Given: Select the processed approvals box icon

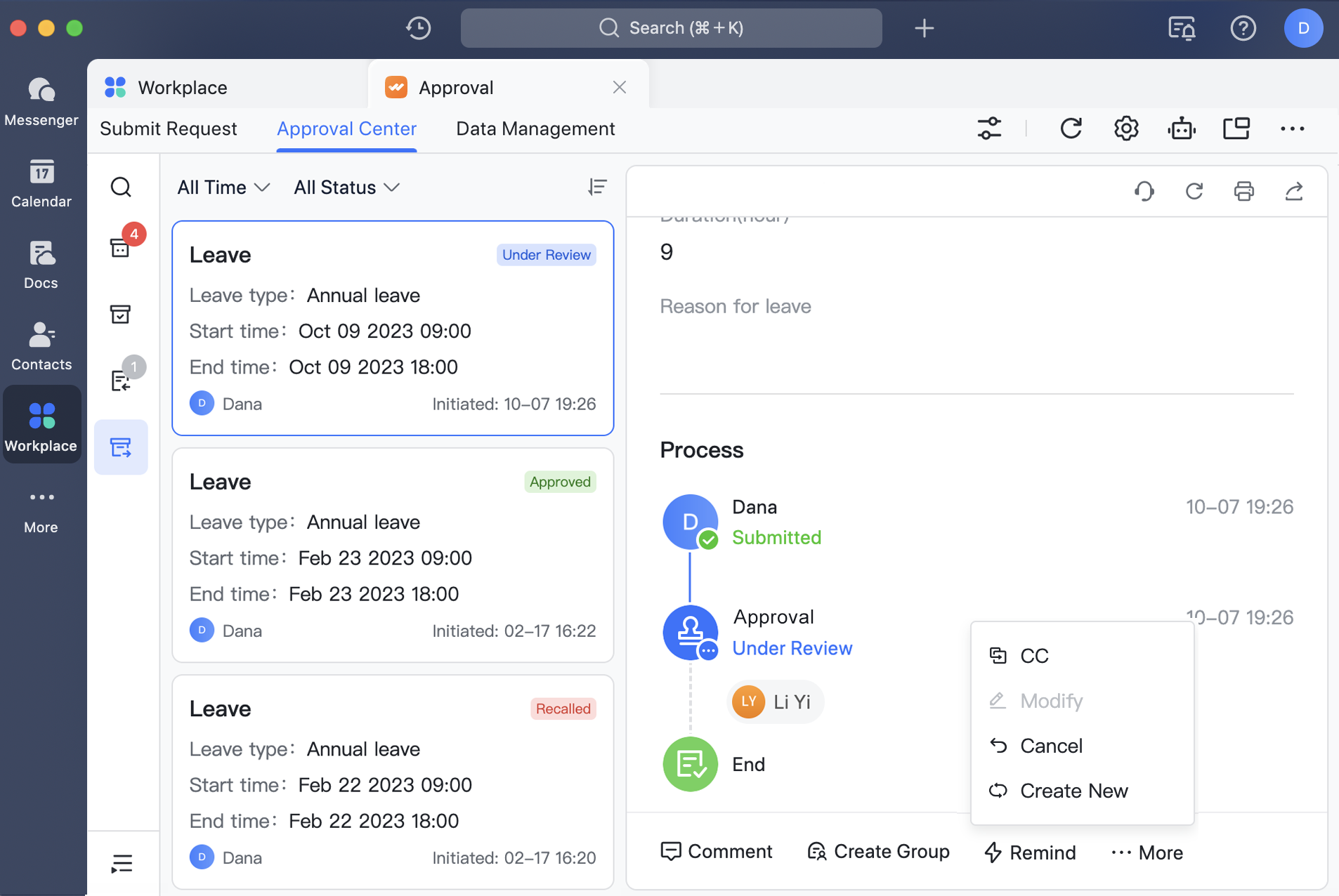Looking at the screenshot, I should [121, 315].
